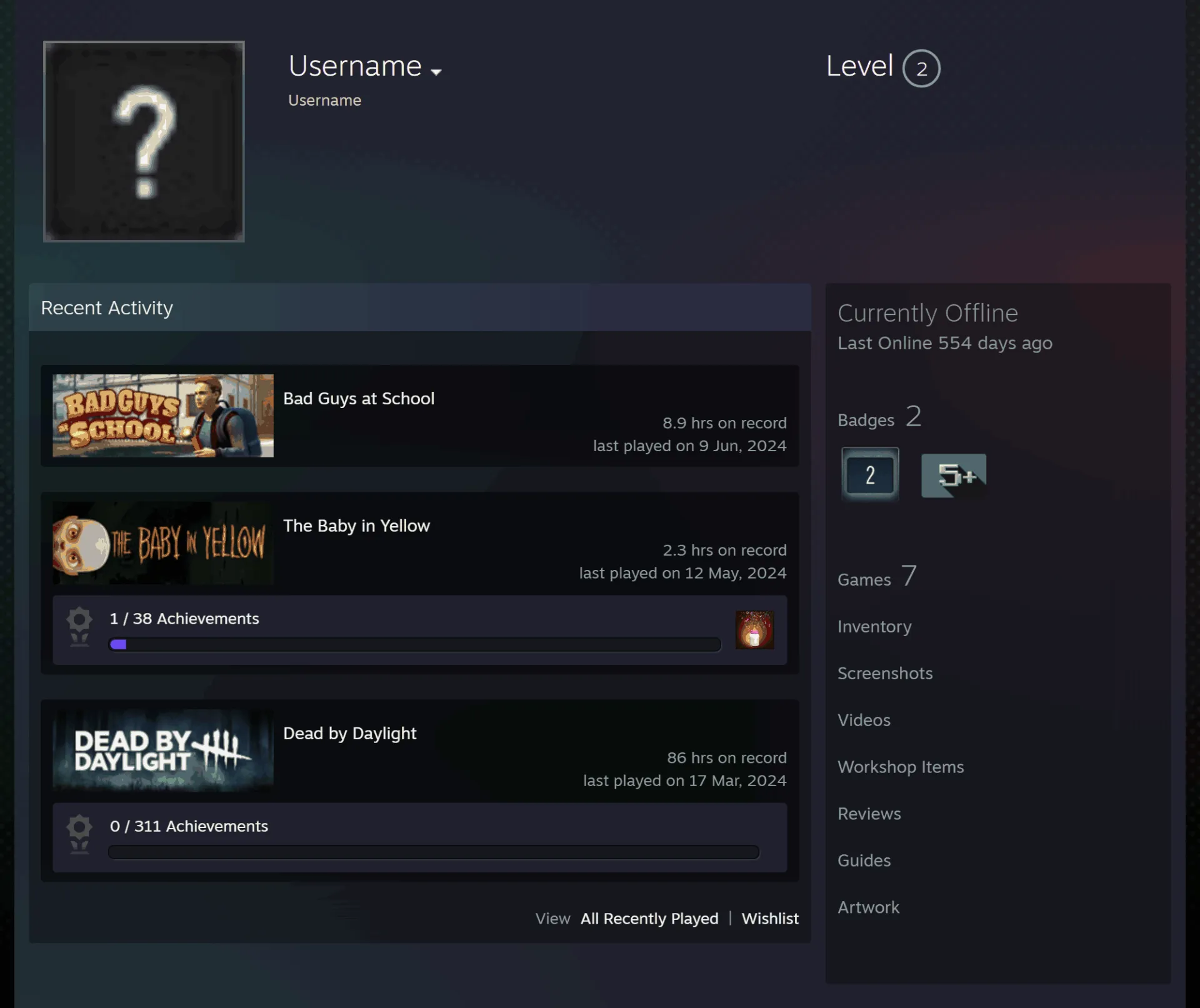Open the profile avatar question mark image
The width and height of the screenshot is (1200, 1008).
pyautogui.click(x=144, y=141)
